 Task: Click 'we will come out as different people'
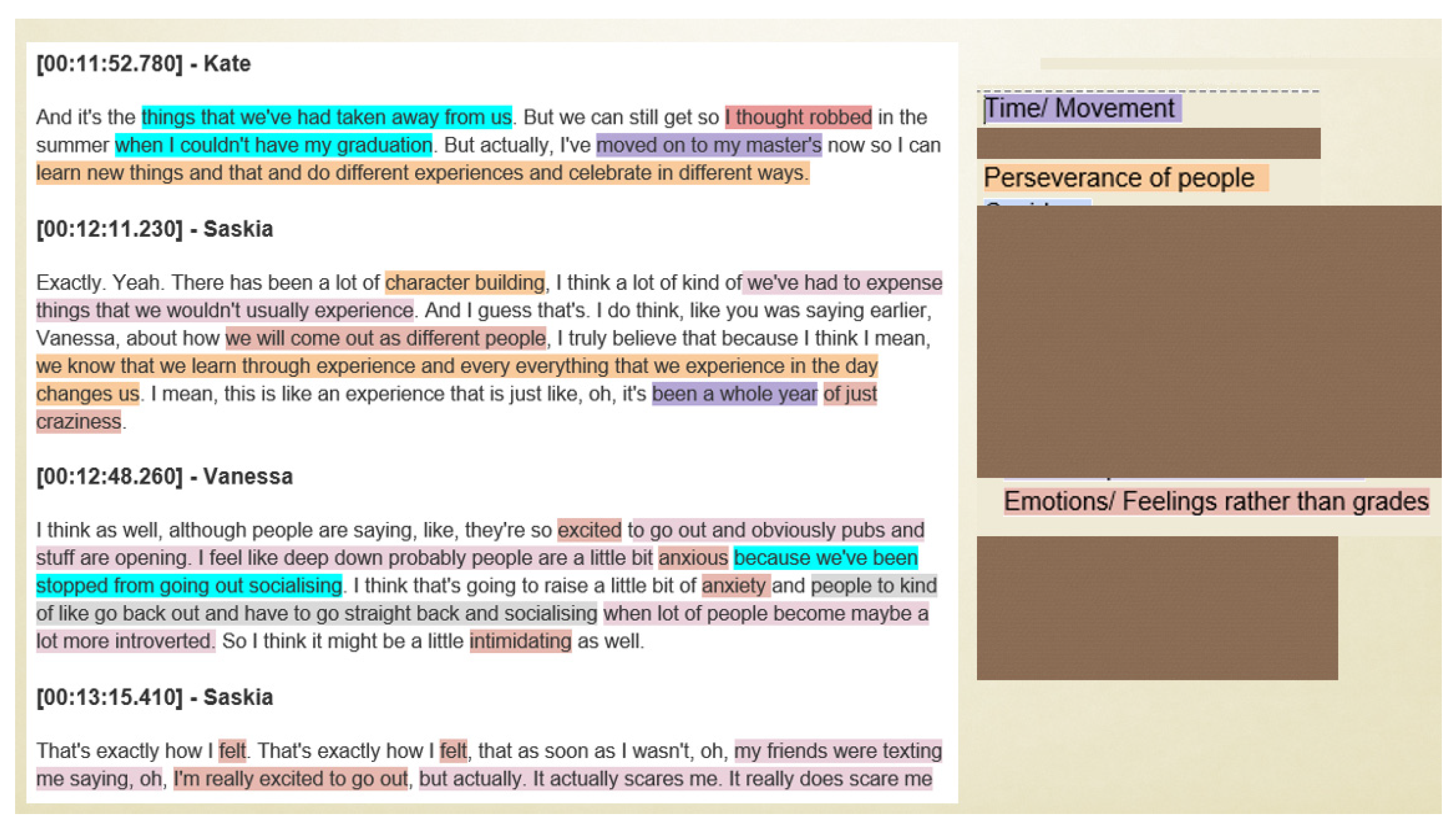coord(385,338)
